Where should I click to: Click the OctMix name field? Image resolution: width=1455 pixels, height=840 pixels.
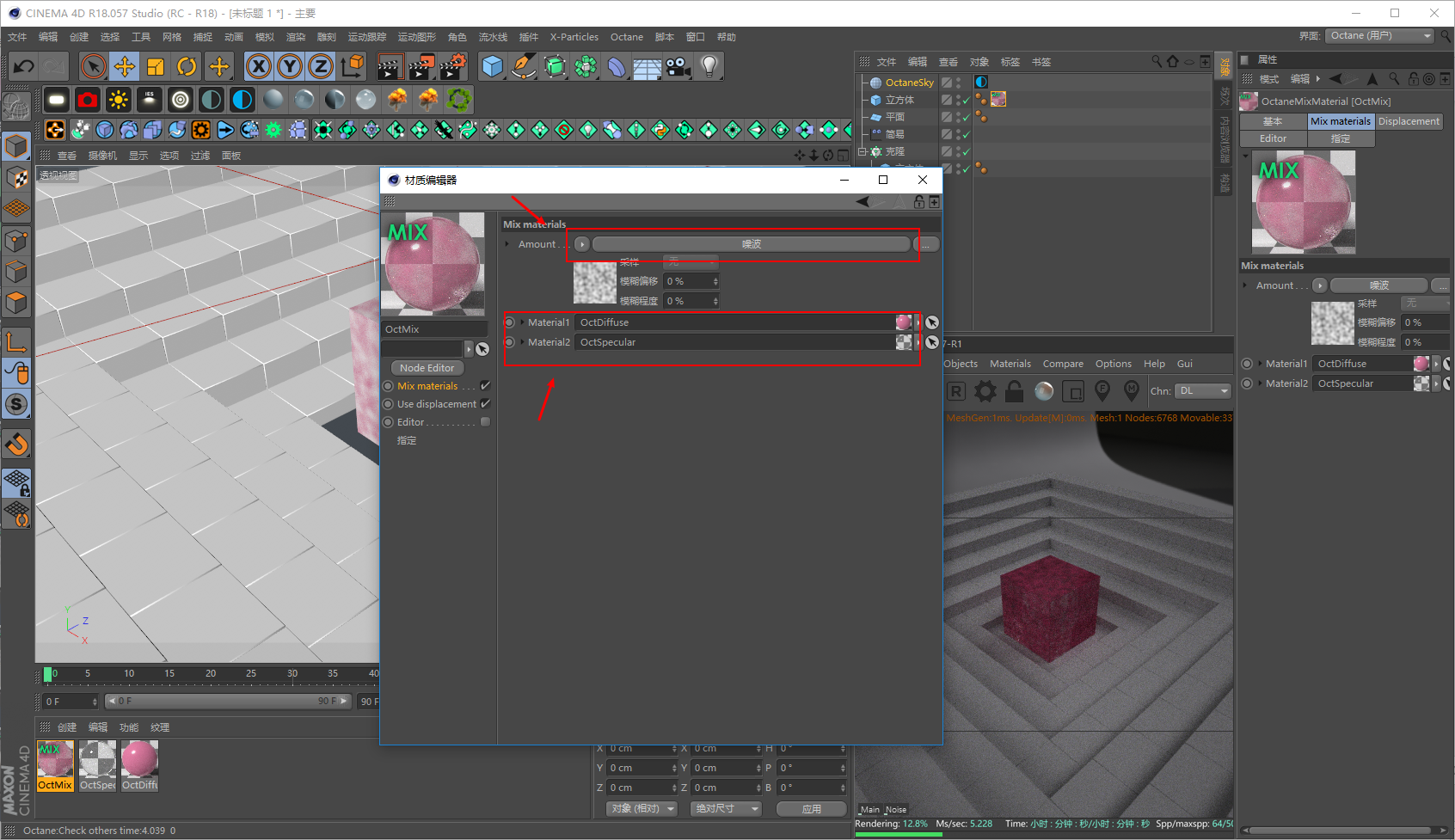click(x=434, y=329)
